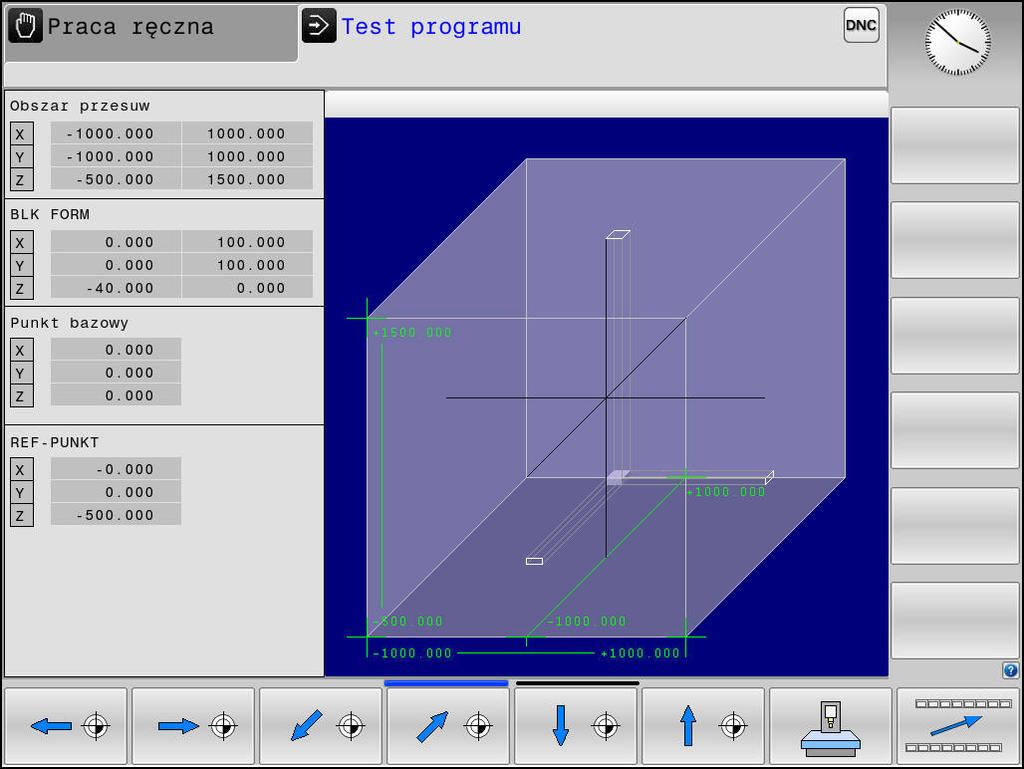Screen dimensions: 1024x769
Task: Click the first blank vertical soft key
Action: (x=955, y=146)
